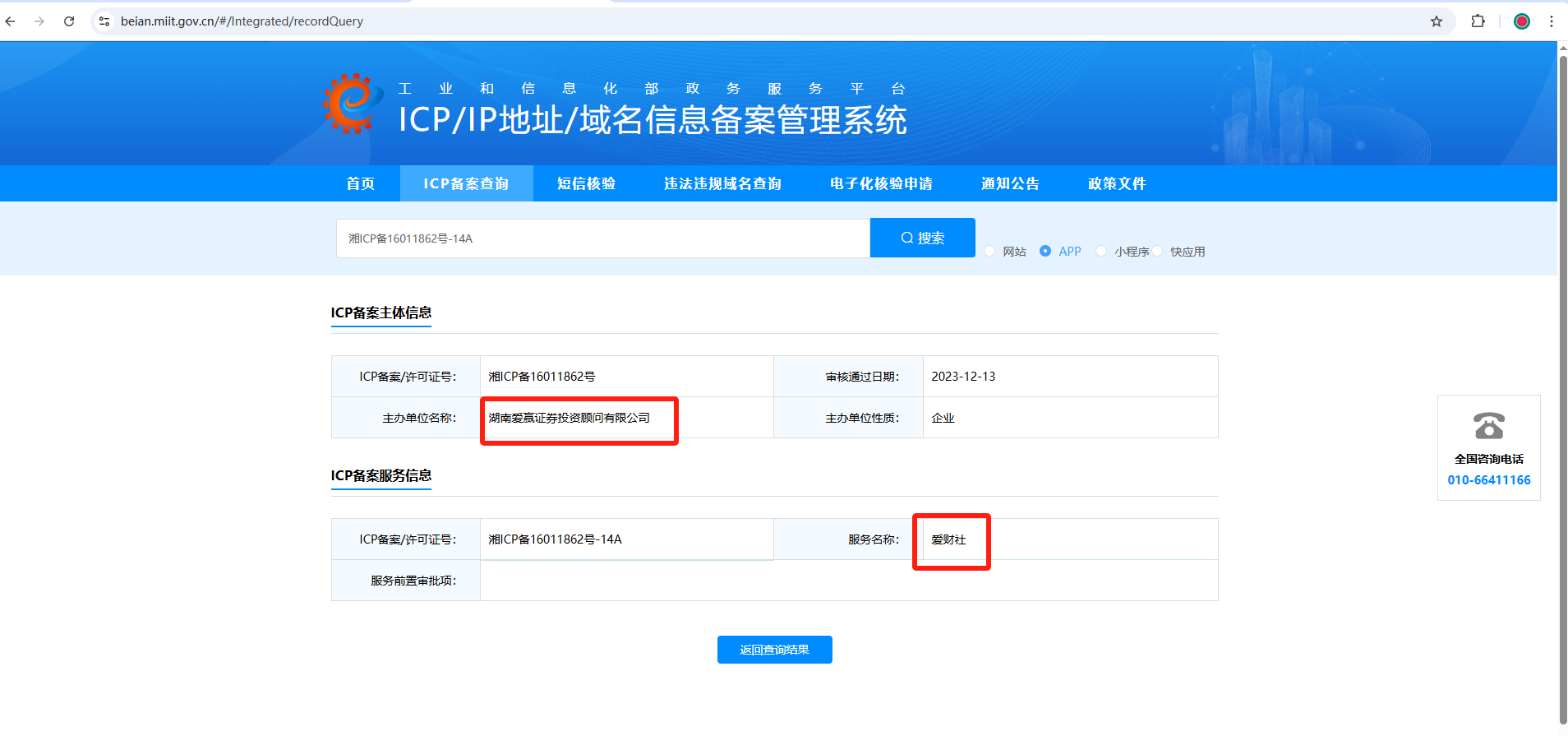The height and width of the screenshot is (736, 1568).
Task: Click the 主办单位名称 label cell
Action: 406,418
